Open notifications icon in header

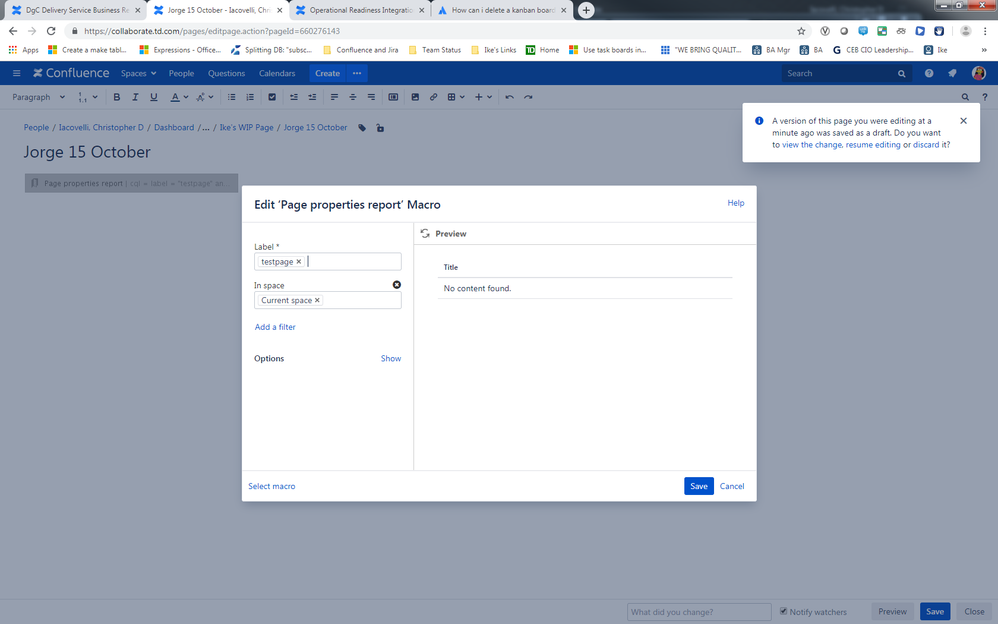[952, 73]
